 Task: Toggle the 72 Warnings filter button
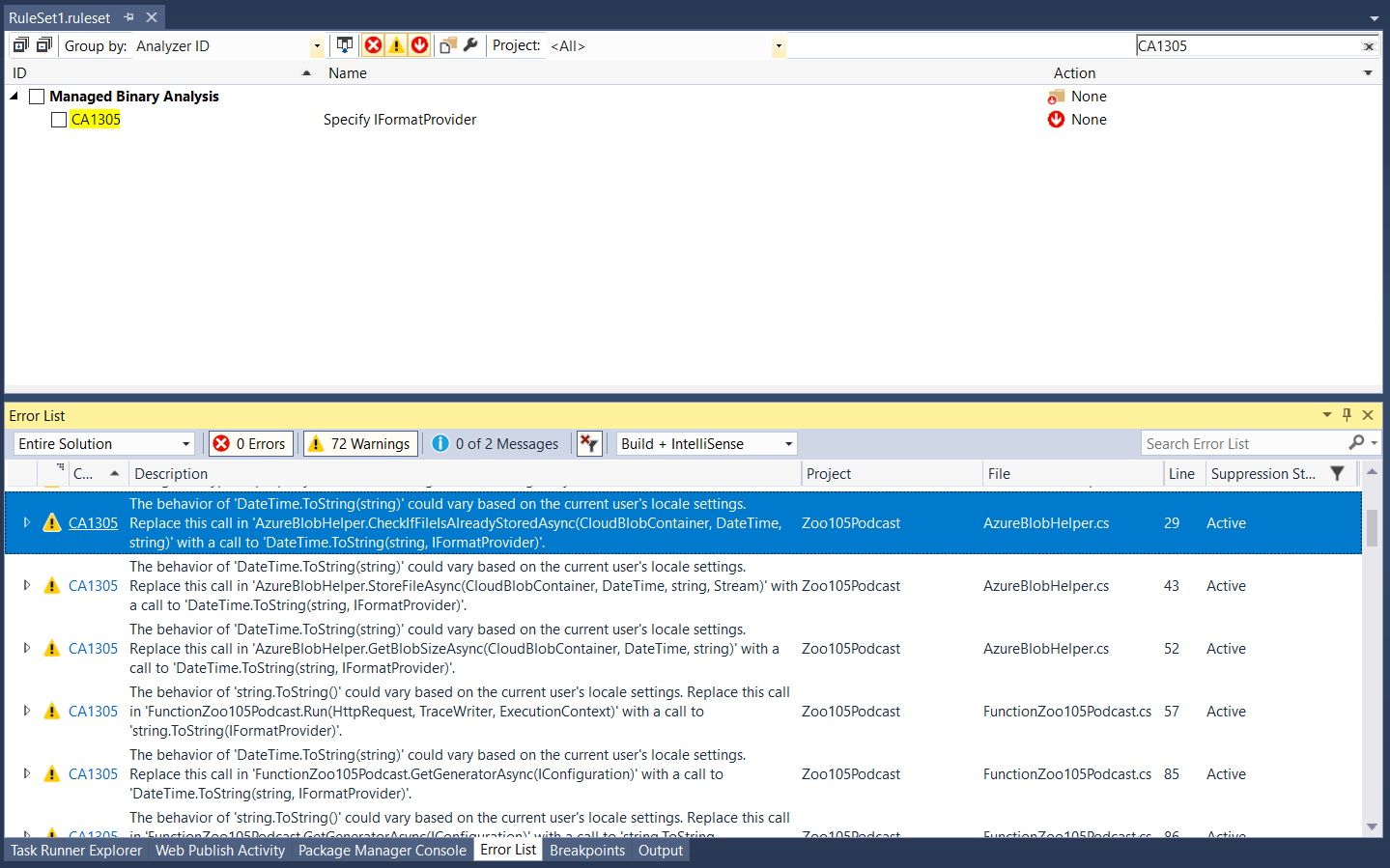[x=360, y=444]
